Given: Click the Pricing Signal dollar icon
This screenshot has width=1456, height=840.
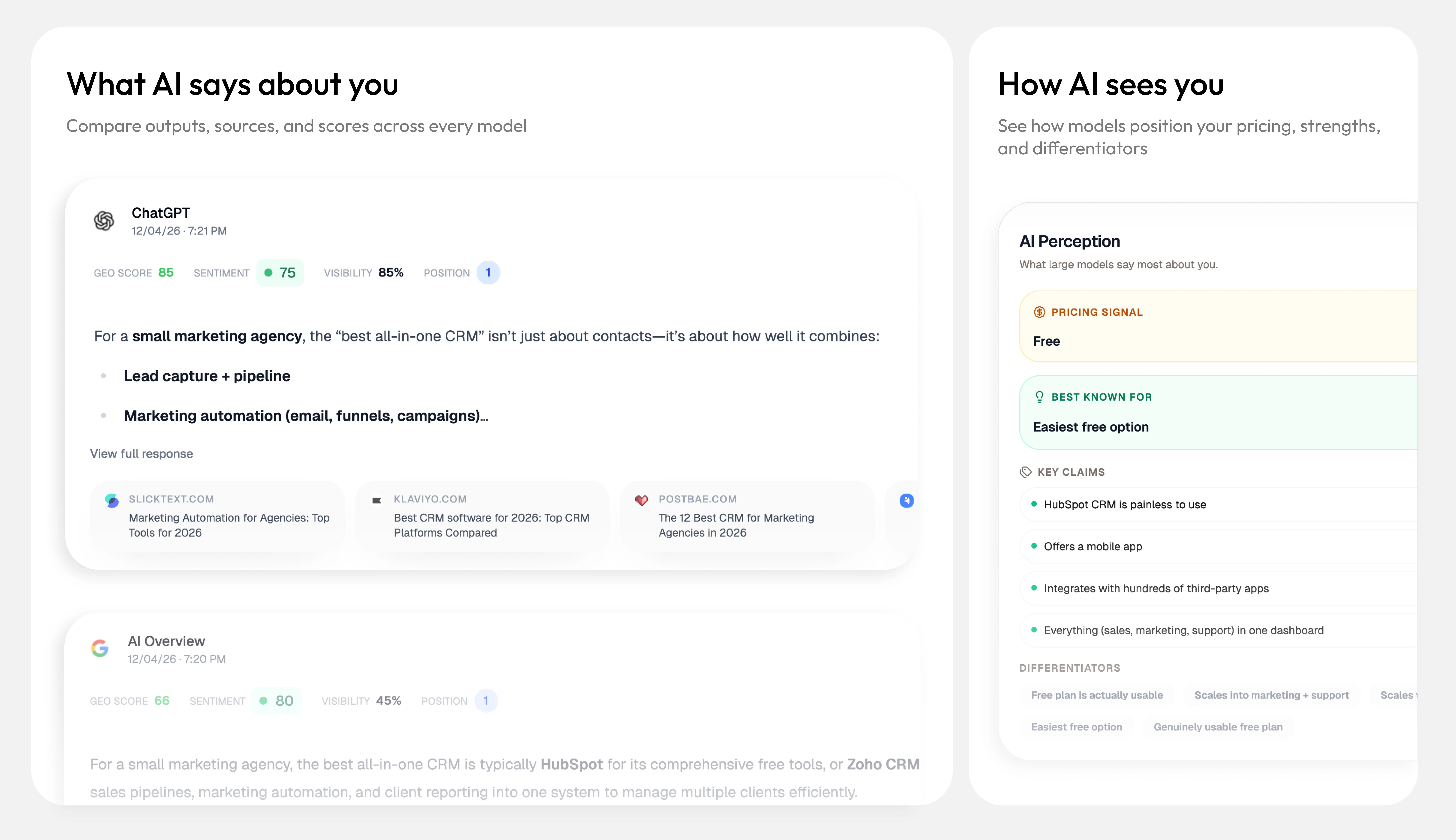Looking at the screenshot, I should coord(1040,312).
